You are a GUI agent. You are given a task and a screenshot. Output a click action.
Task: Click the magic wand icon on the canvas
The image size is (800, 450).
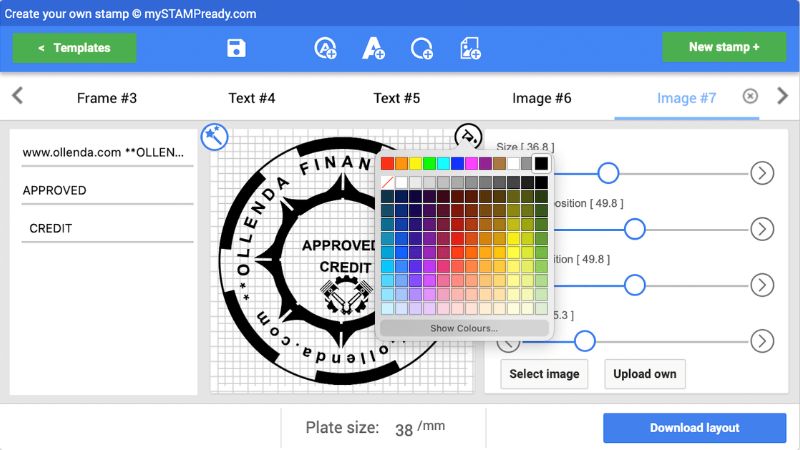(214, 137)
